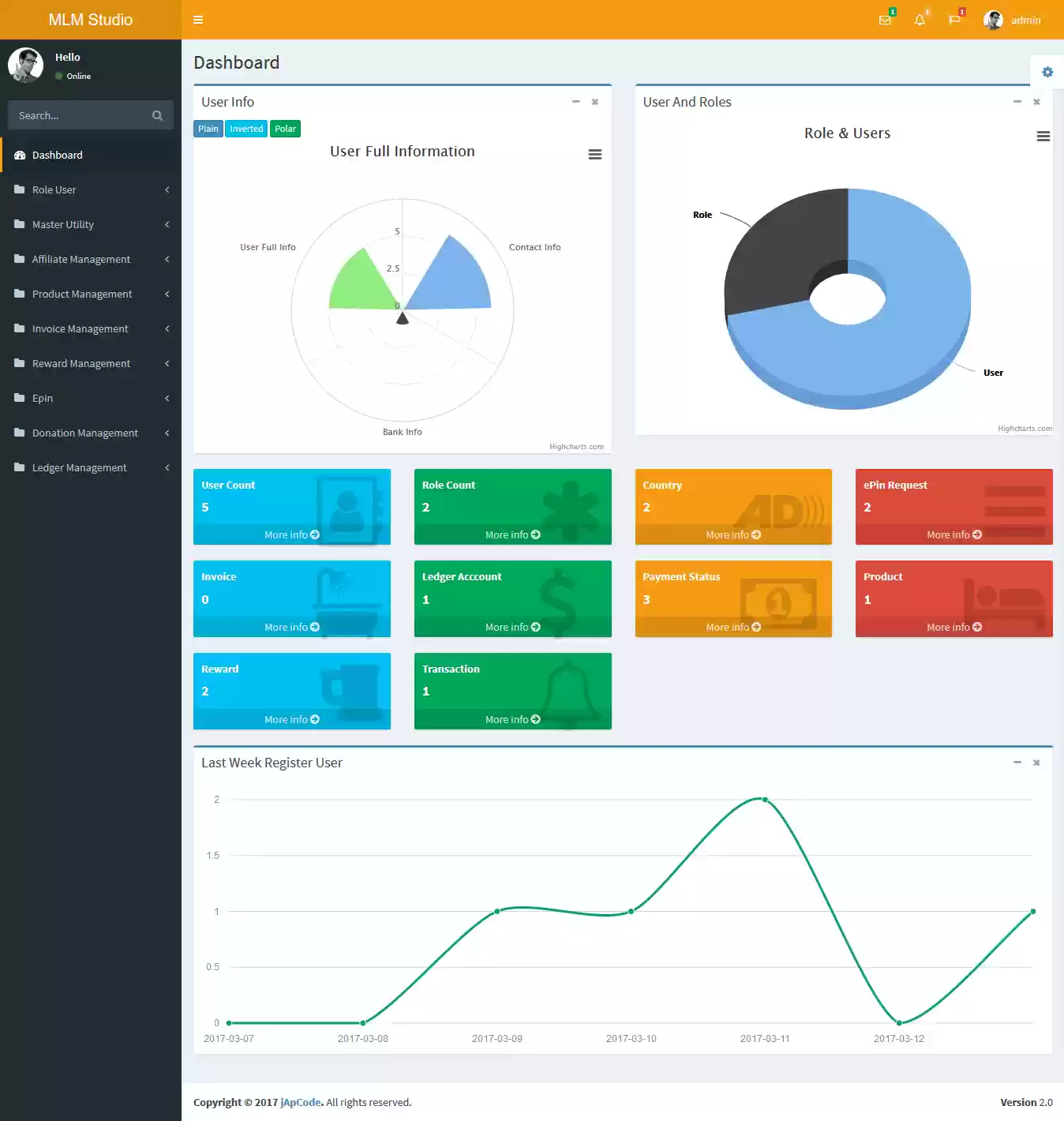Open the Highcharts export menu on User Info chart
This screenshot has width=1064, height=1121.
[594, 154]
